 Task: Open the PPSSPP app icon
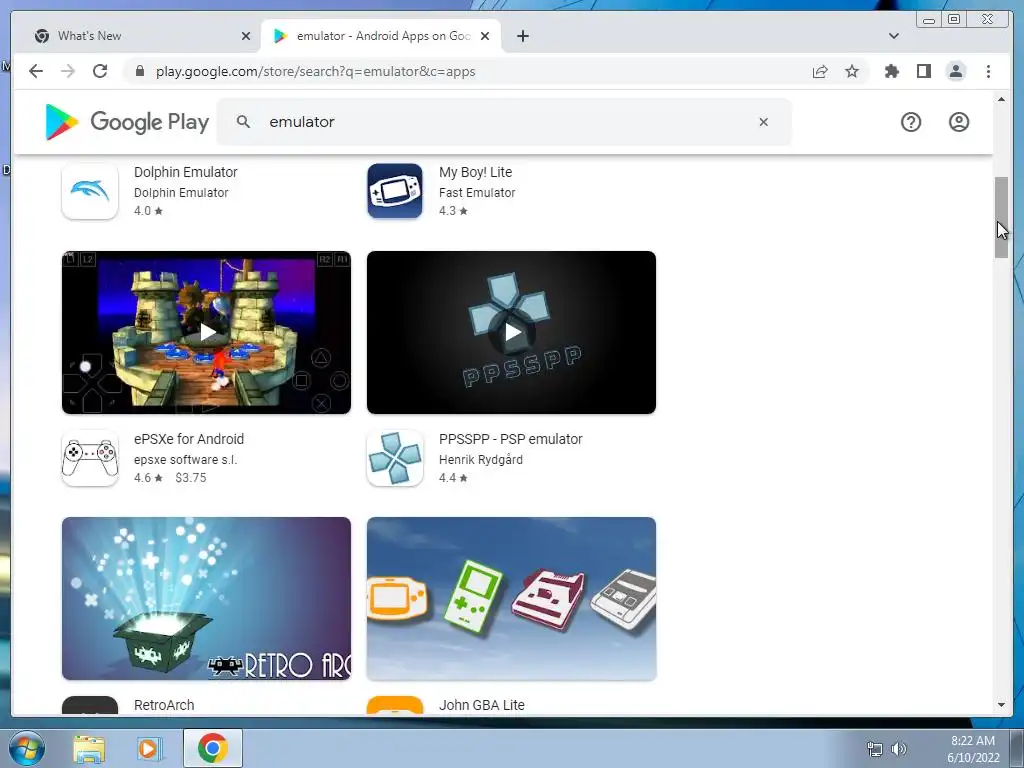point(395,458)
